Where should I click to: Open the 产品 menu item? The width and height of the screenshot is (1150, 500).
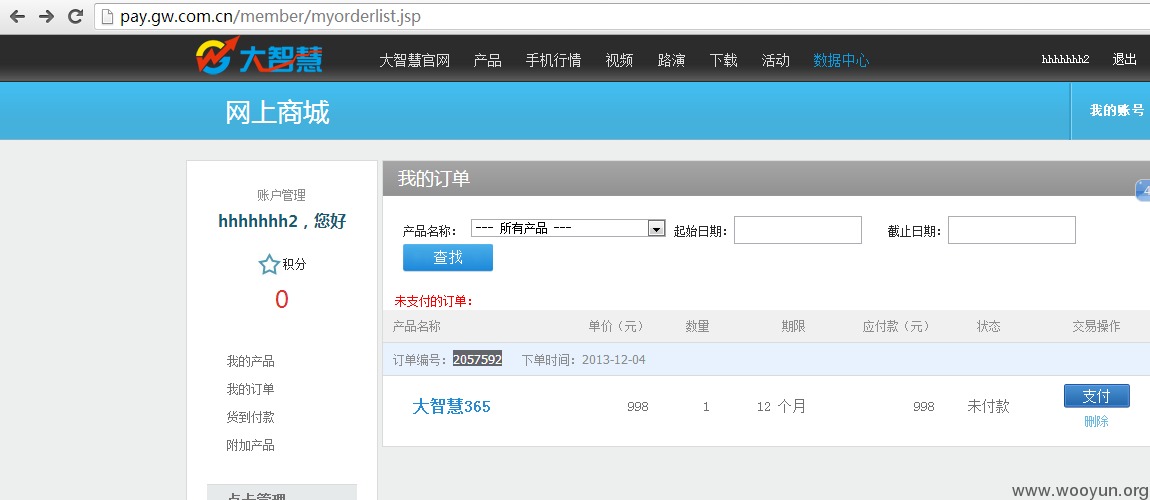click(488, 60)
